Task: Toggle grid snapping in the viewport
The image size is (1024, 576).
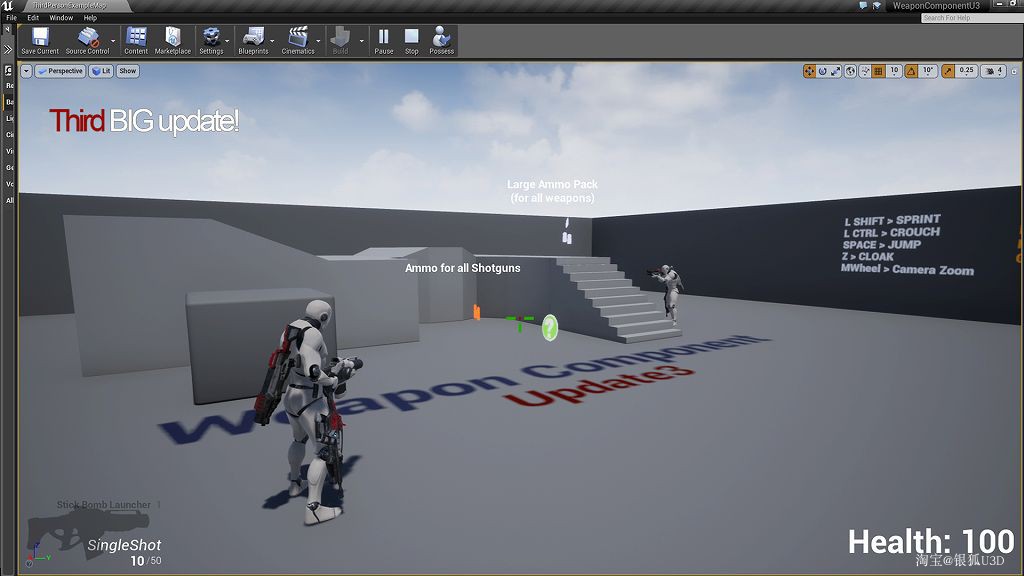Action: (877, 71)
